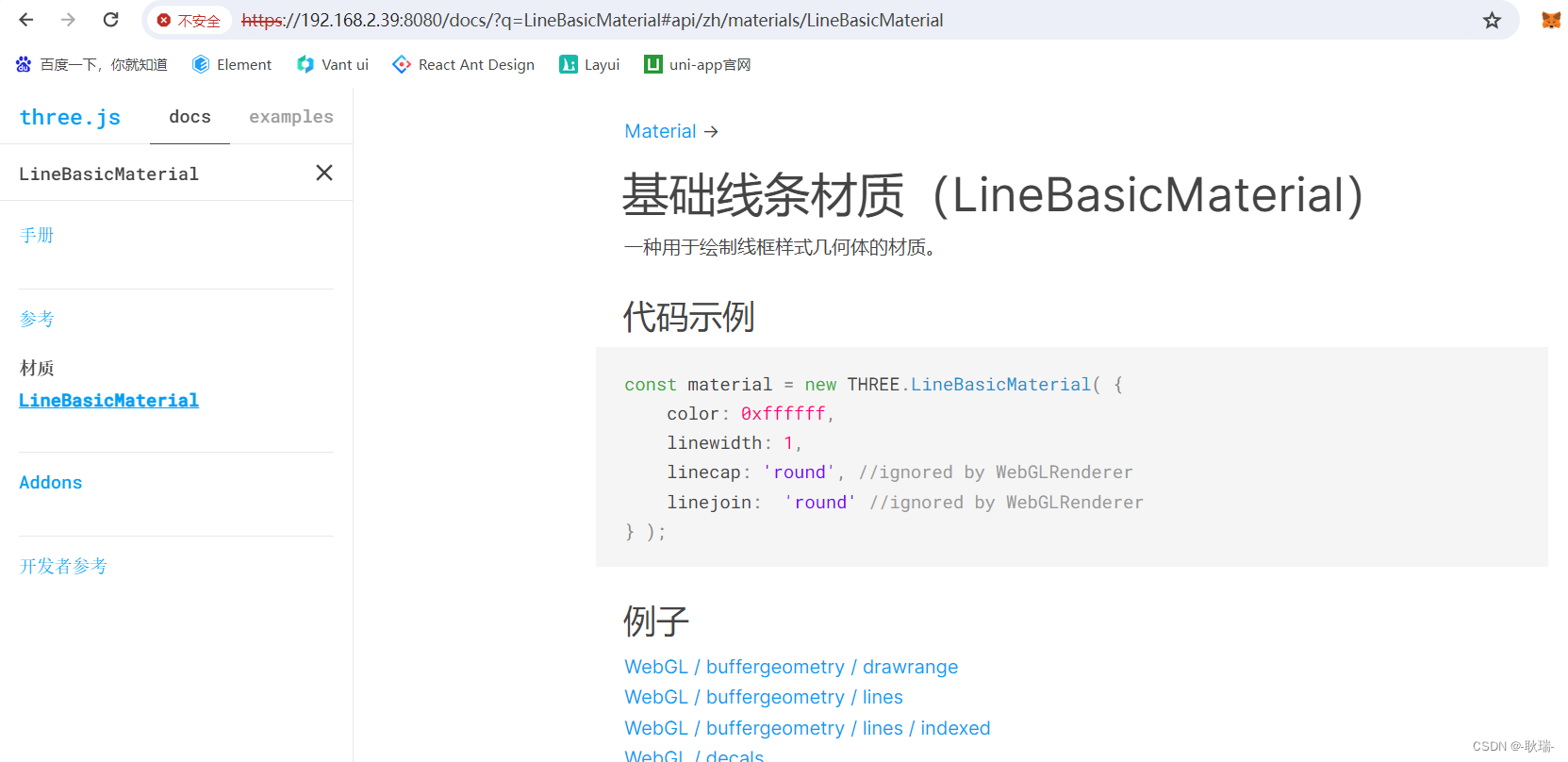Focus the LineBasicMaterial search field
The image size is (1568, 762).
coord(156,174)
